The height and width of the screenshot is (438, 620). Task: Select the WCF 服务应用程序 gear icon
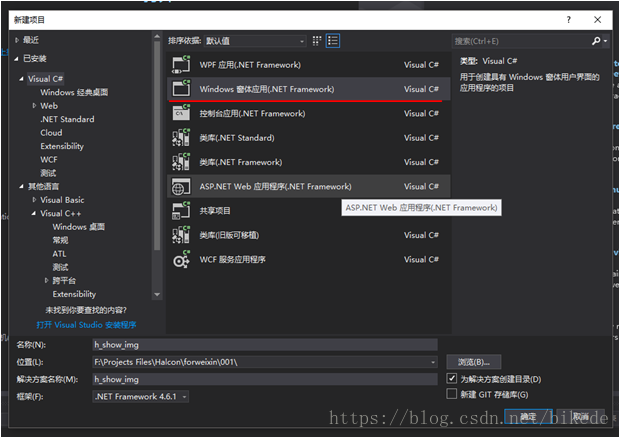coord(181,260)
